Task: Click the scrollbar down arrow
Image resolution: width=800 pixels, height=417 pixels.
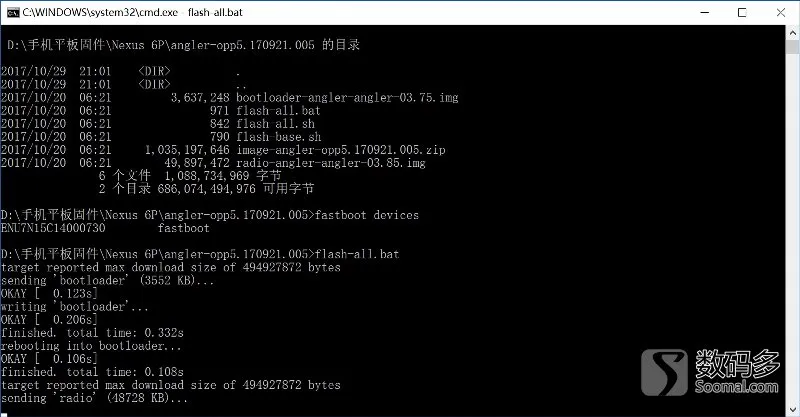Action: [x=793, y=409]
